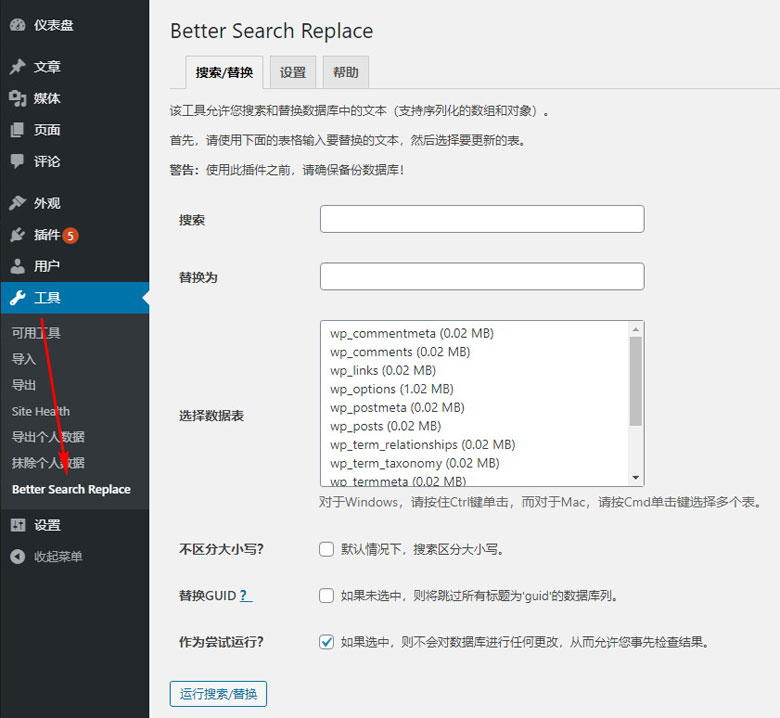Viewport: 780px width, 718px height.
Task: Open 导出 submenu entry
Action: pyautogui.click(x=24, y=385)
